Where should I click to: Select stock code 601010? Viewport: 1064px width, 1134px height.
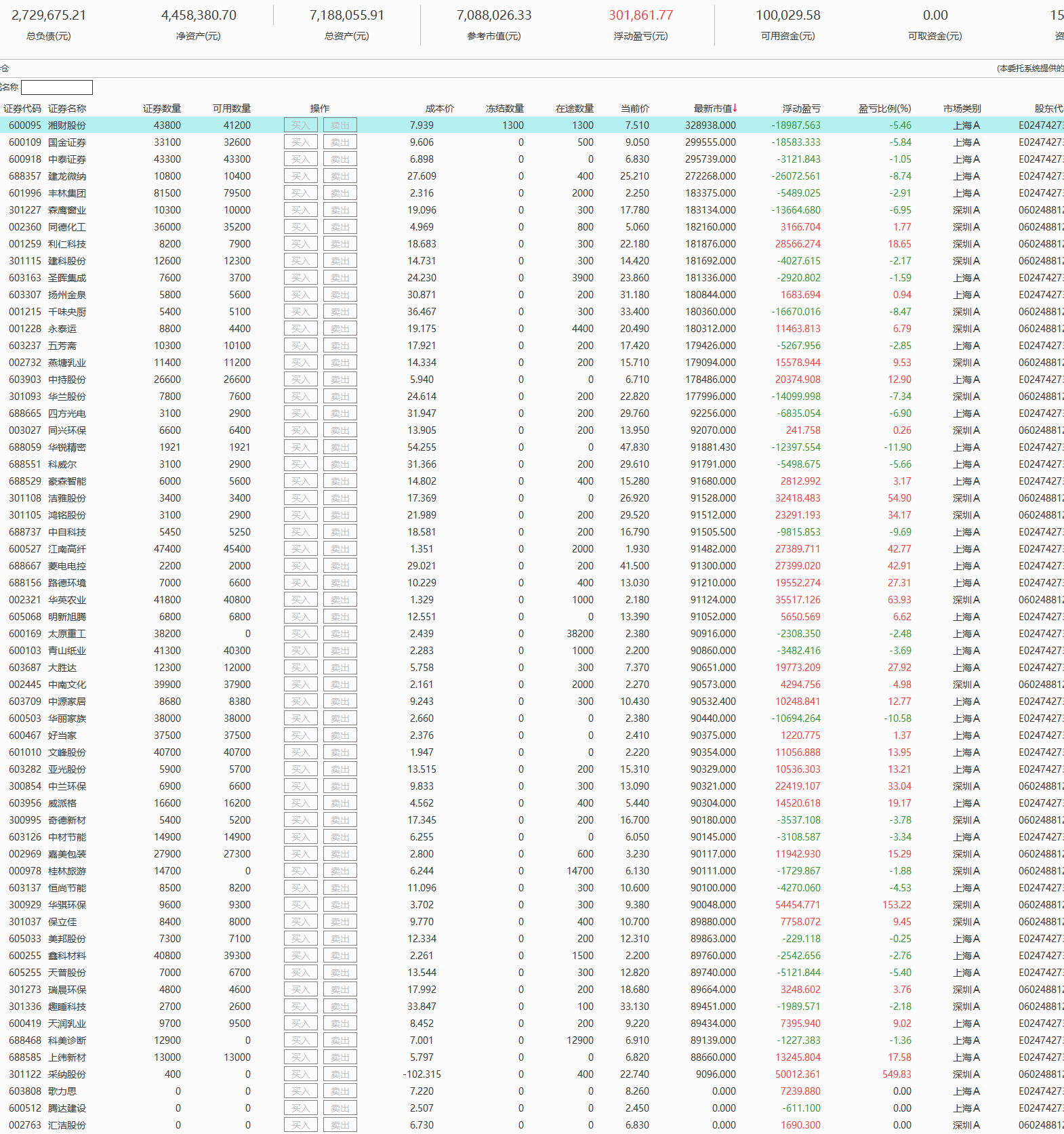pyautogui.click(x=25, y=752)
